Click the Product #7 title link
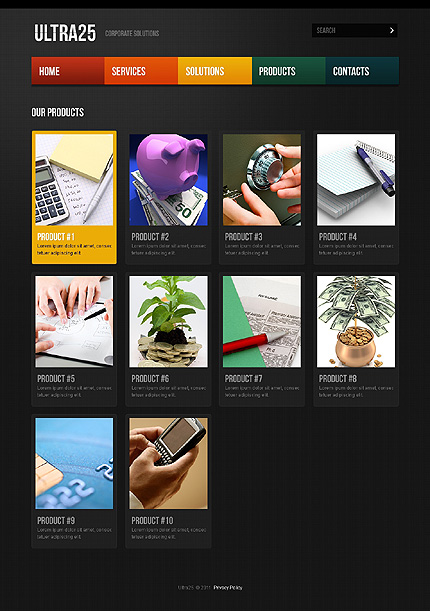Image resolution: width=430 pixels, height=611 pixels. tap(243, 379)
